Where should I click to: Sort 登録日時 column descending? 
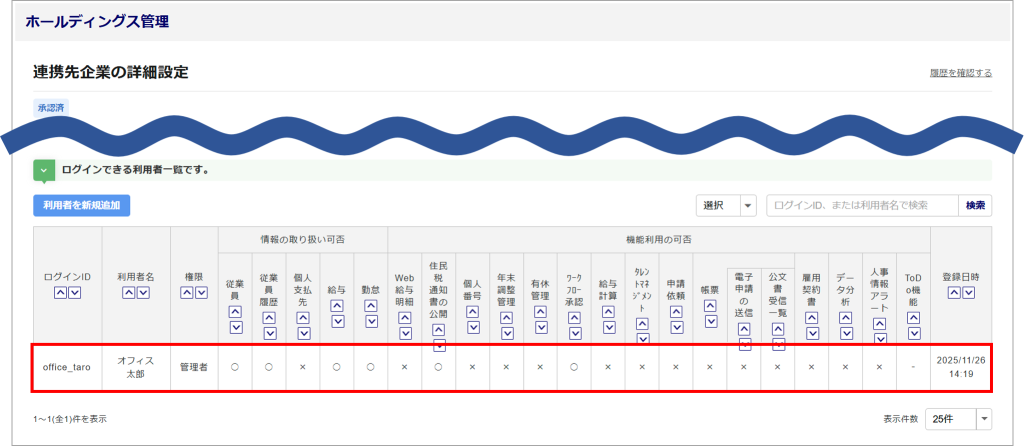click(968, 293)
